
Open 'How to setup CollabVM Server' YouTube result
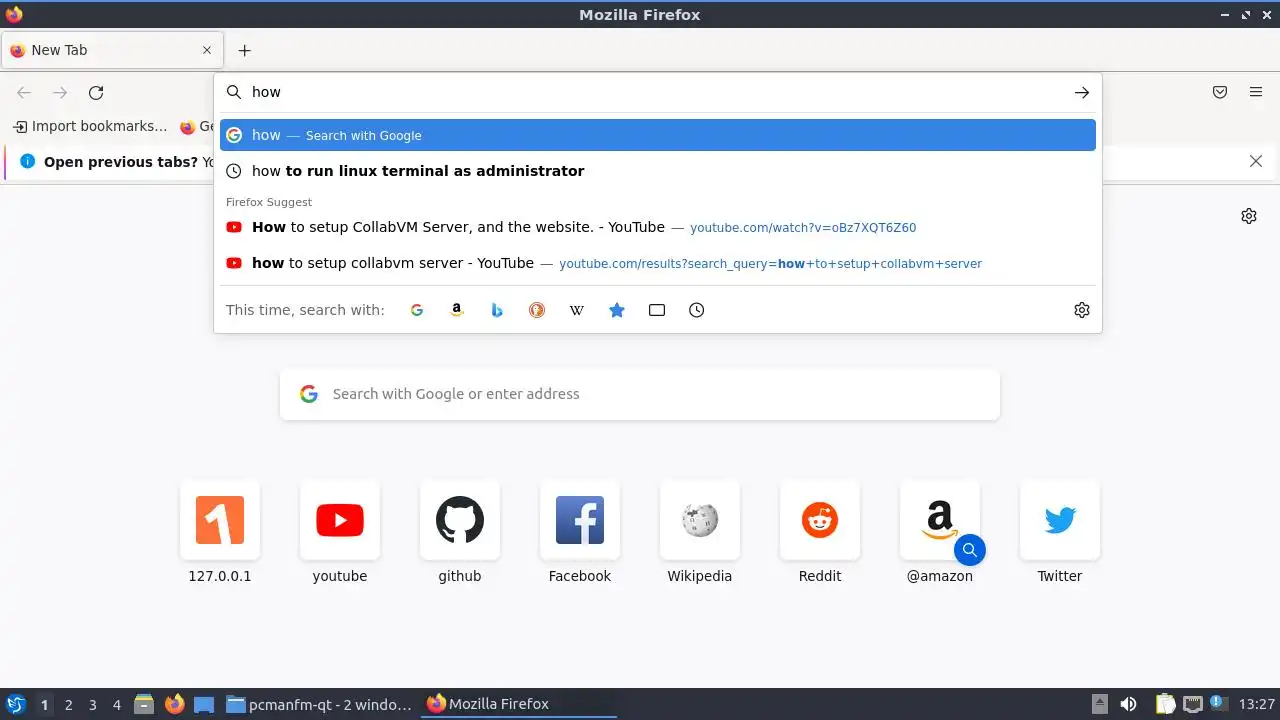[658, 227]
